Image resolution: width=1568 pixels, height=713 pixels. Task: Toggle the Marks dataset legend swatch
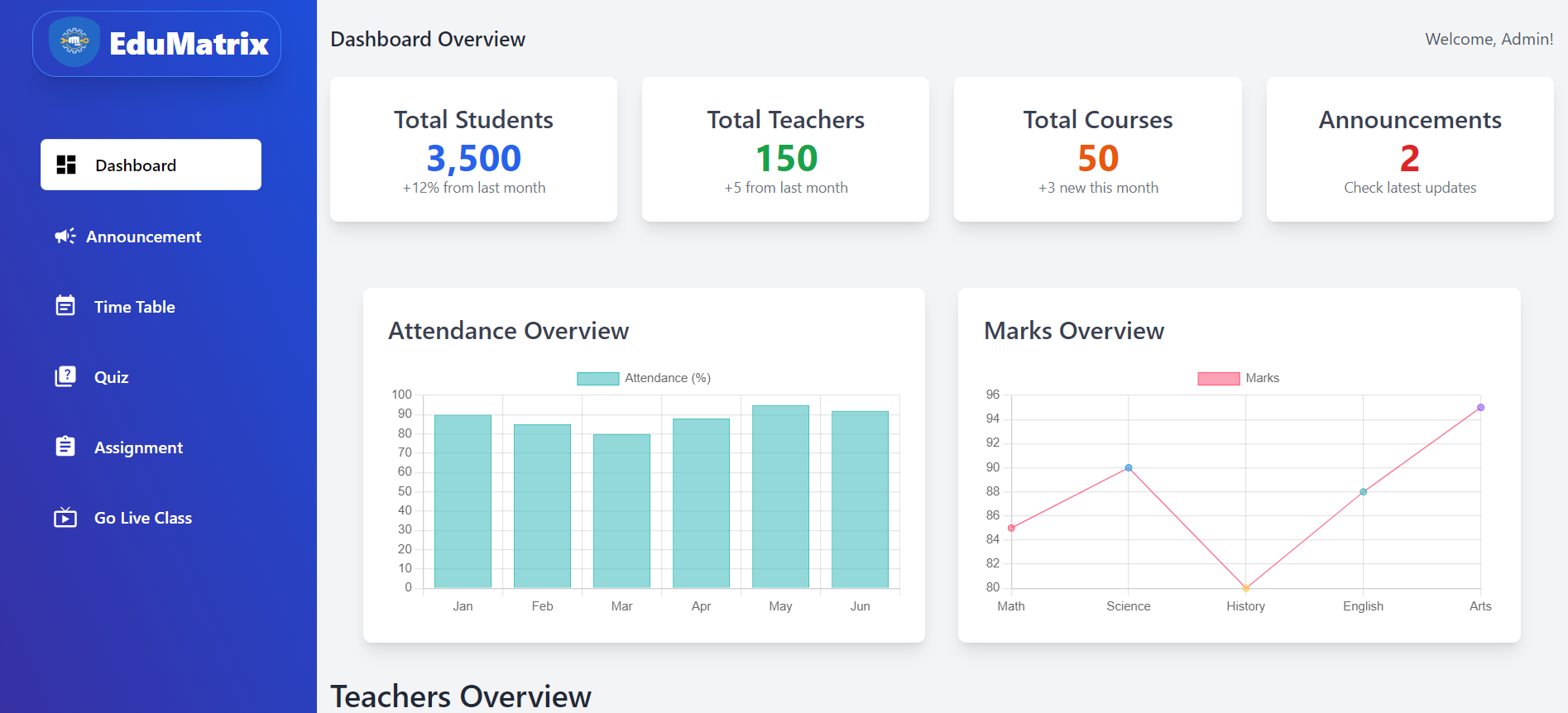[1218, 379]
